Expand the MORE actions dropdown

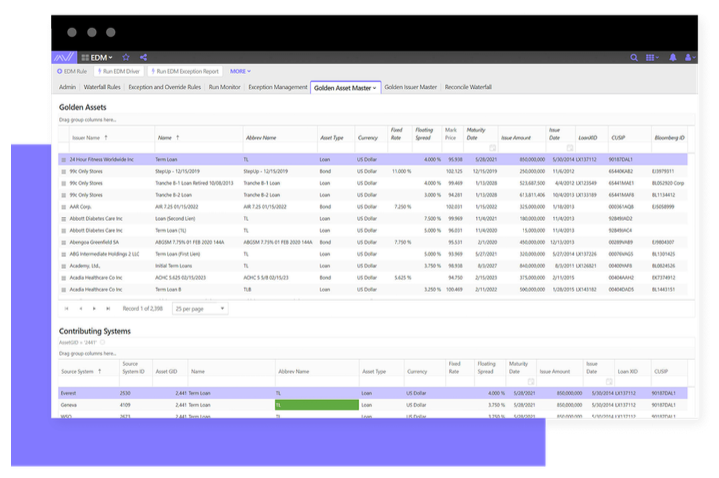pyautogui.click(x=240, y=72)
